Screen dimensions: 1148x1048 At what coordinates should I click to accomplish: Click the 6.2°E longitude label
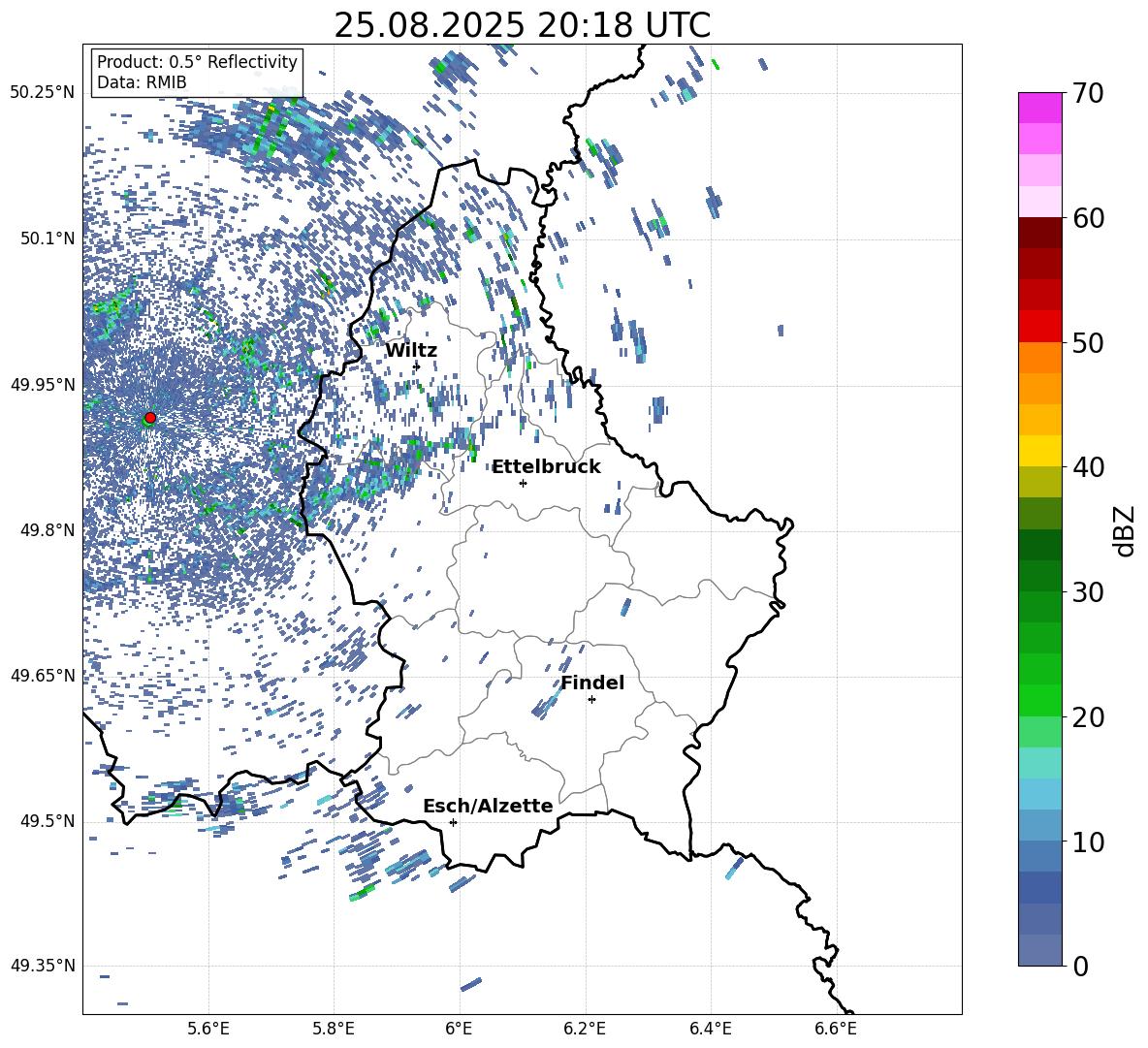[x=585, y=1030]
